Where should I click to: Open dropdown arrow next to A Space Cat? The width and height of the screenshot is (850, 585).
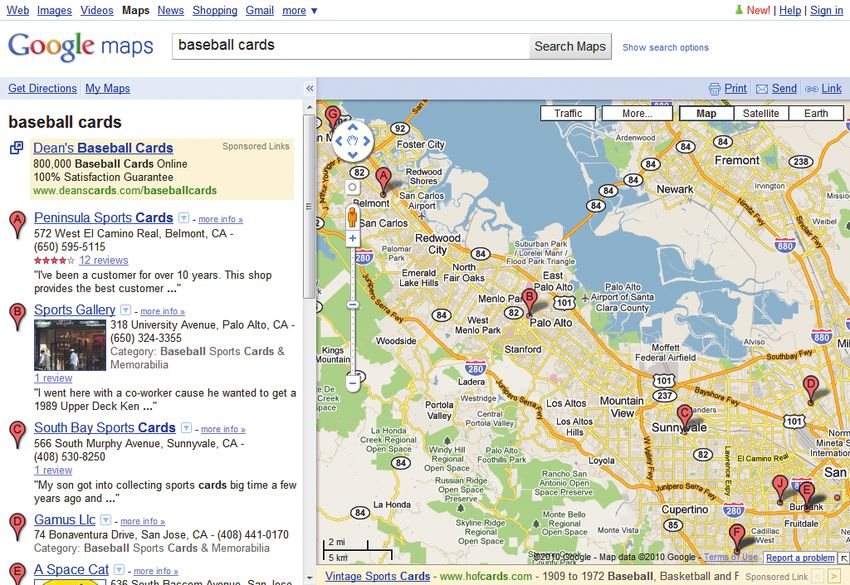click(119, 570)
